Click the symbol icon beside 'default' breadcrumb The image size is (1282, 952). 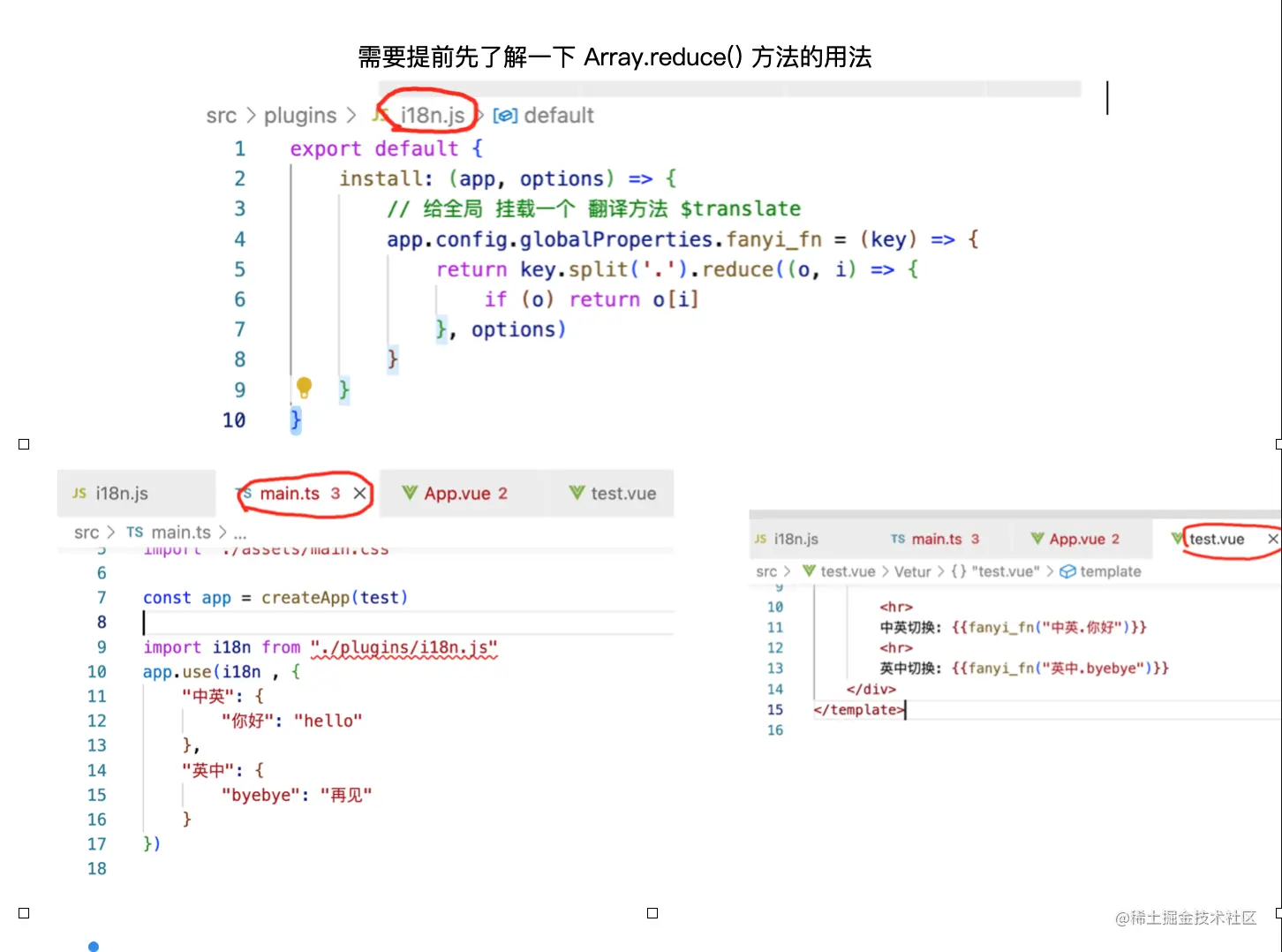point(505,116)
